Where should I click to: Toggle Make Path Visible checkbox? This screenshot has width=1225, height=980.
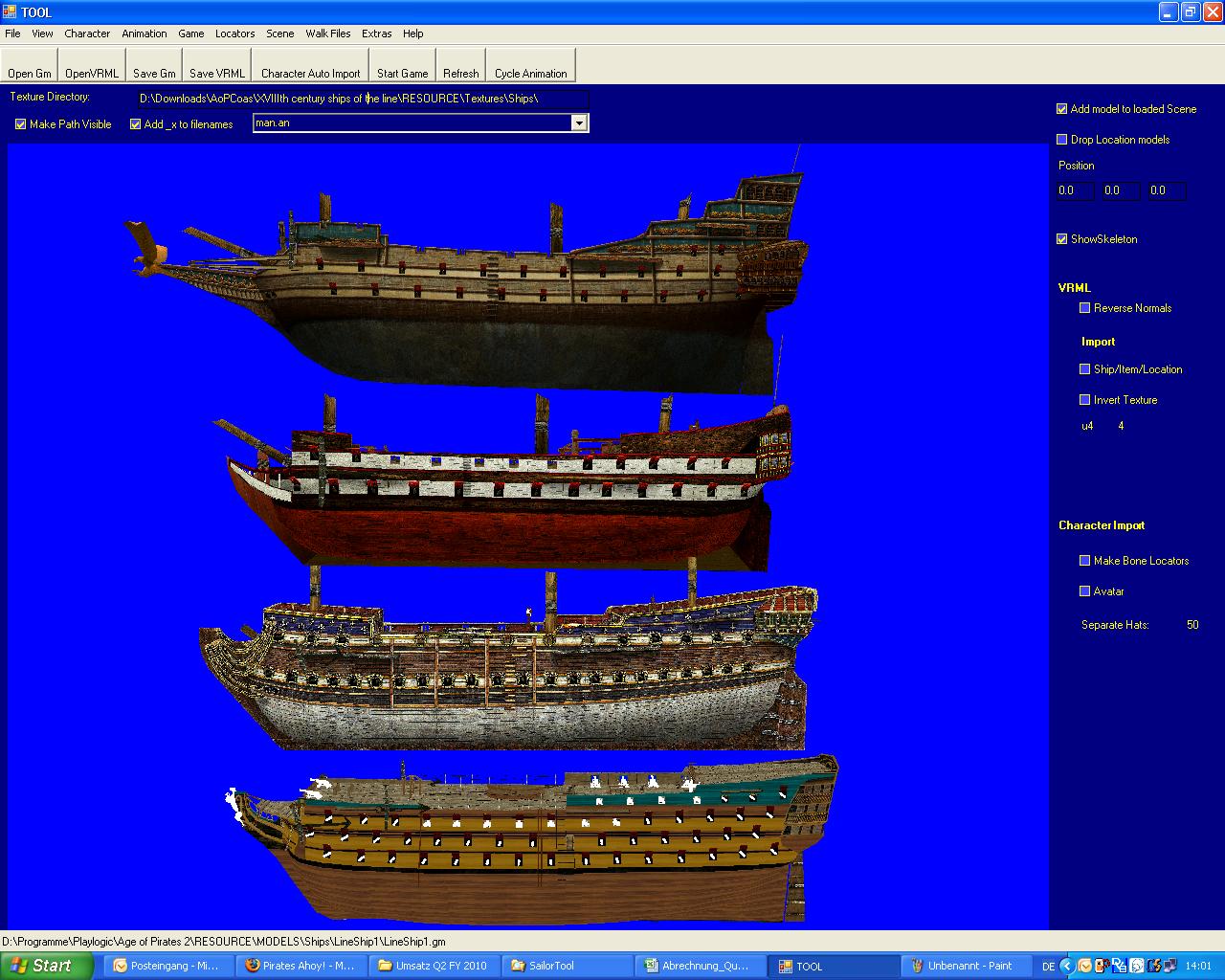(x=21, y=124)
